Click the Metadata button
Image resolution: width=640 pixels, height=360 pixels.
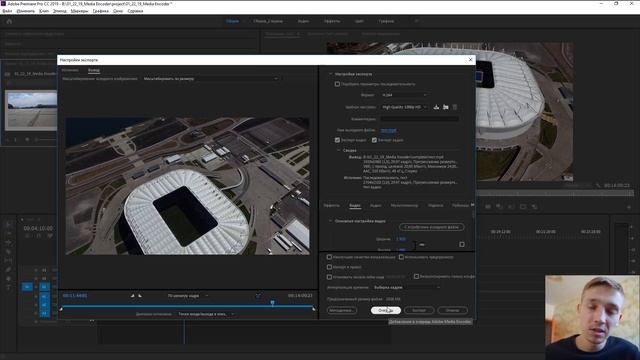pyautogui.click(x=342, y=310)
